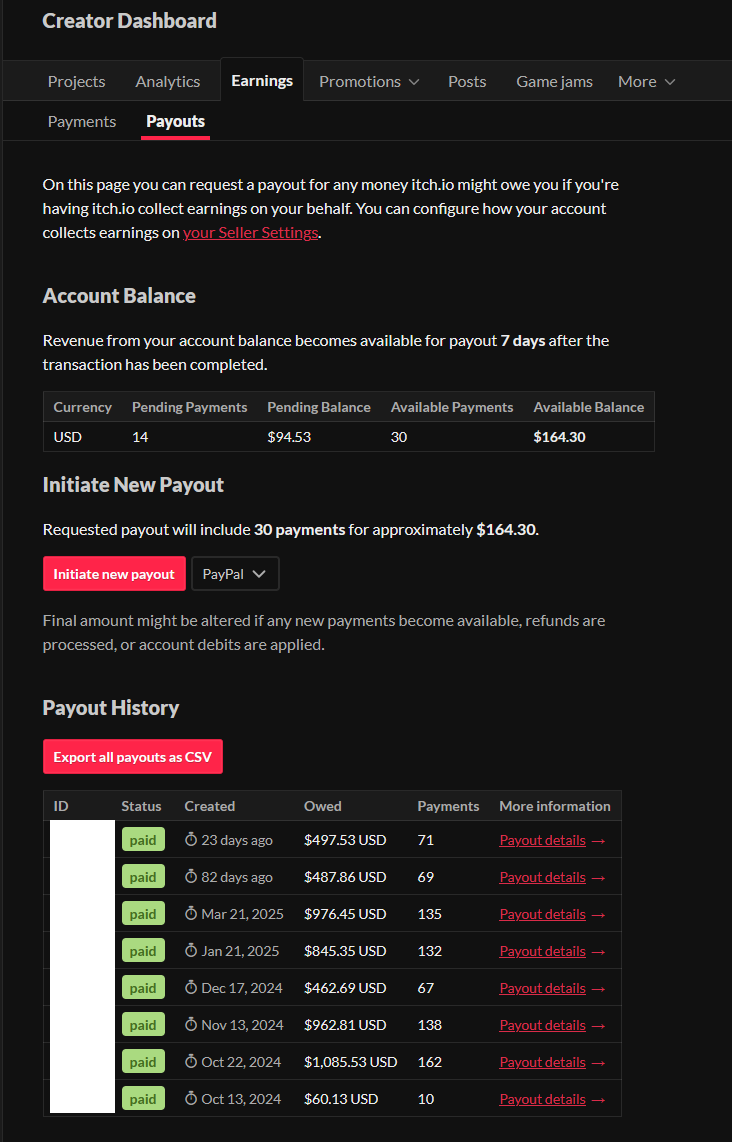Click the clock icon beside 23 days ago
Viewport: 732px width, 1142px height.
point(191,839)
